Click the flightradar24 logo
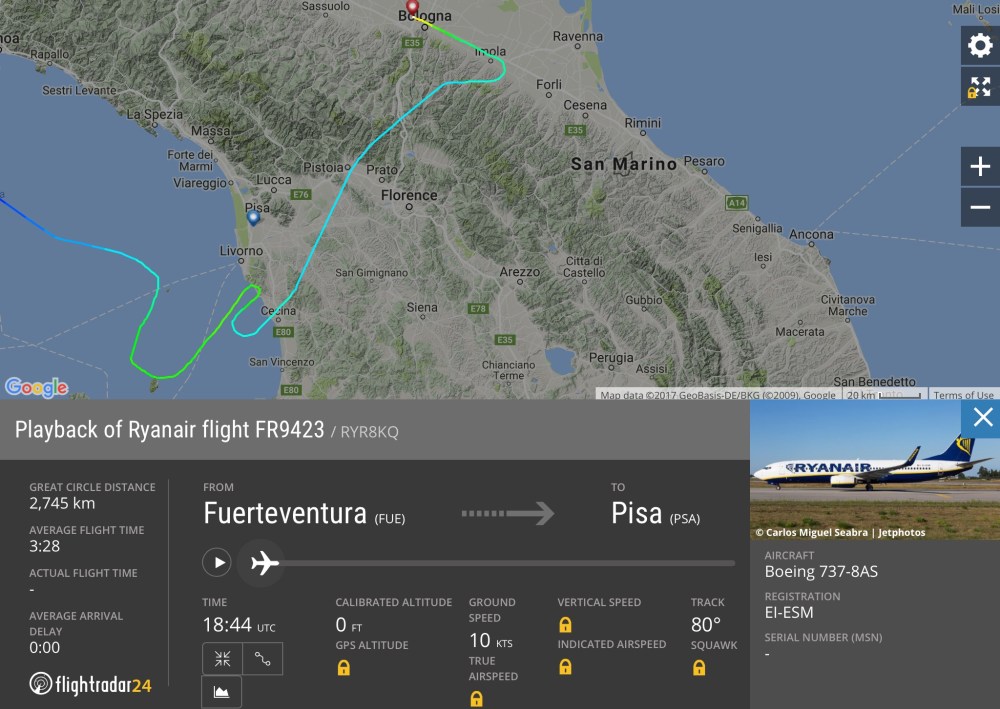This screenshot has width=1000, height=709. point(90,685)
